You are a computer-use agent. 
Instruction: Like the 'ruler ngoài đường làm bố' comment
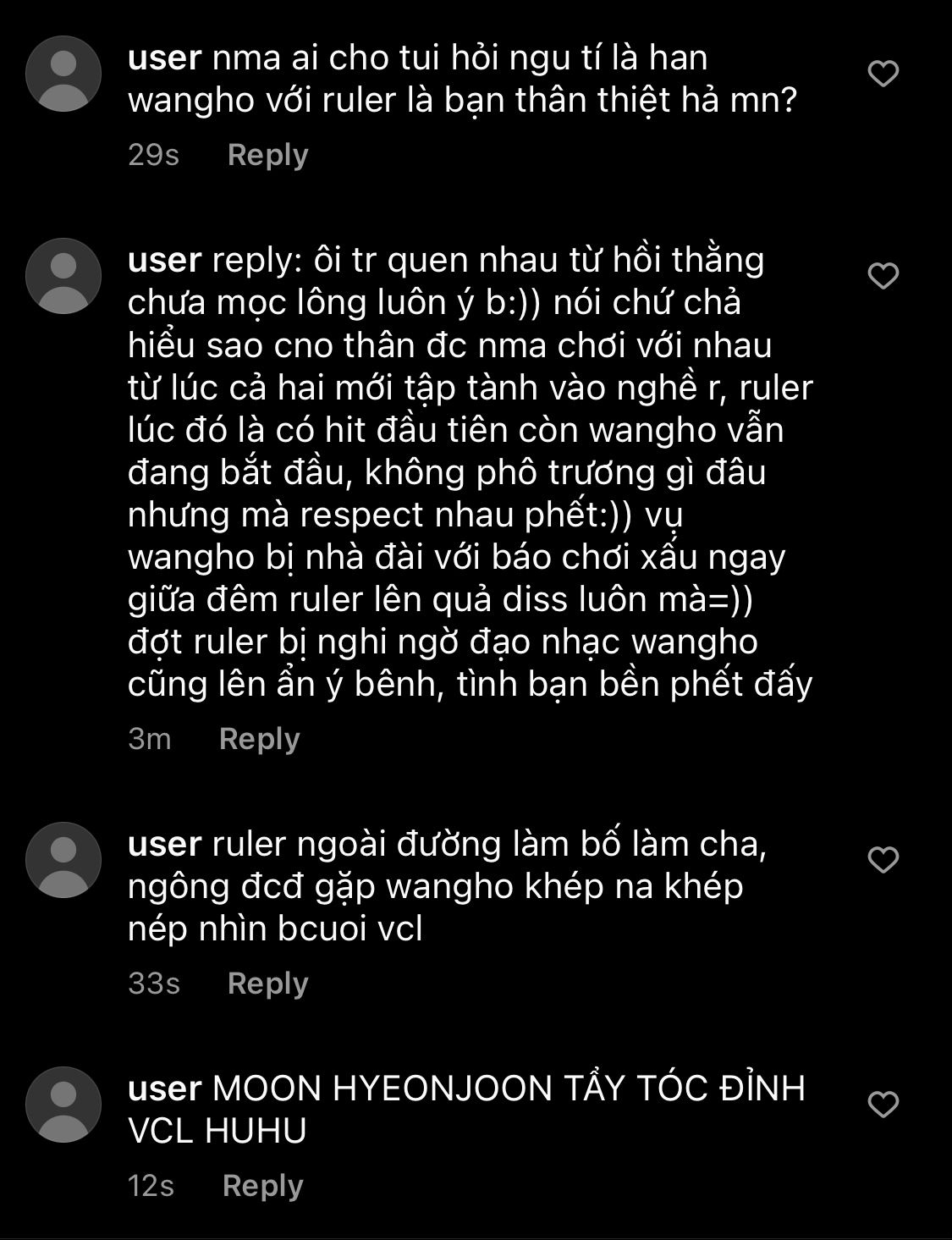[x=883, y=860]
